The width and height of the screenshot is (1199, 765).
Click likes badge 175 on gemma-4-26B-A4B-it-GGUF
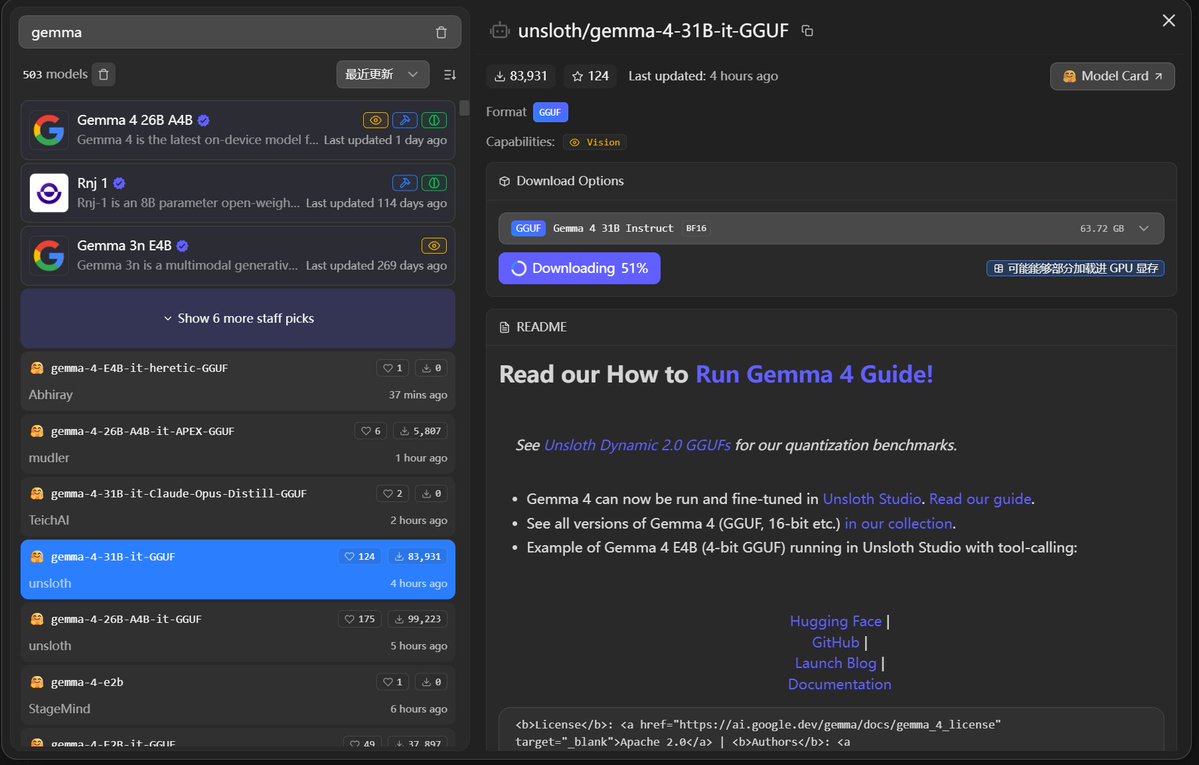click(359, 619)
